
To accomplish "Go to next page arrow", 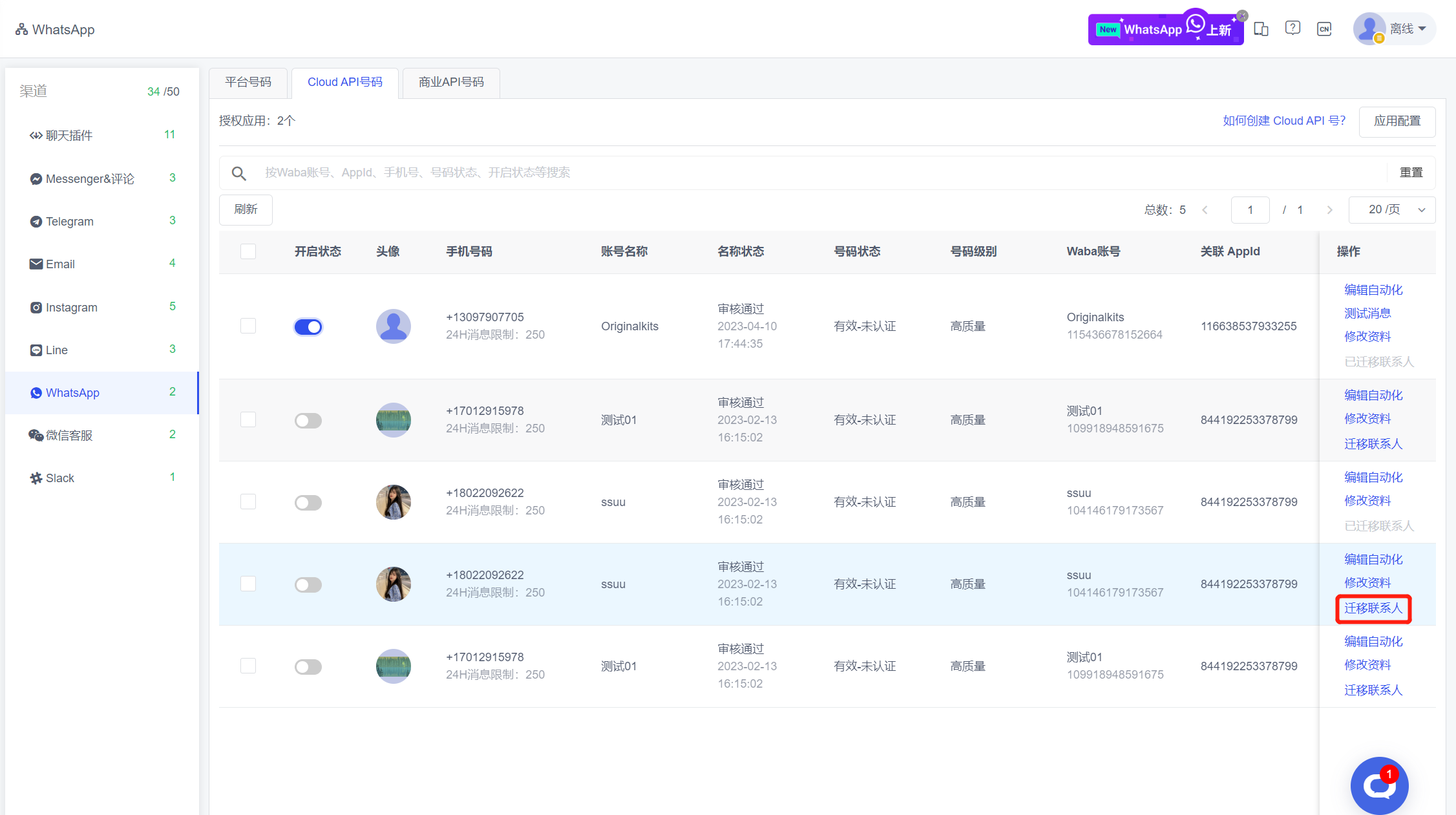I will click(x=1329, y=210).
